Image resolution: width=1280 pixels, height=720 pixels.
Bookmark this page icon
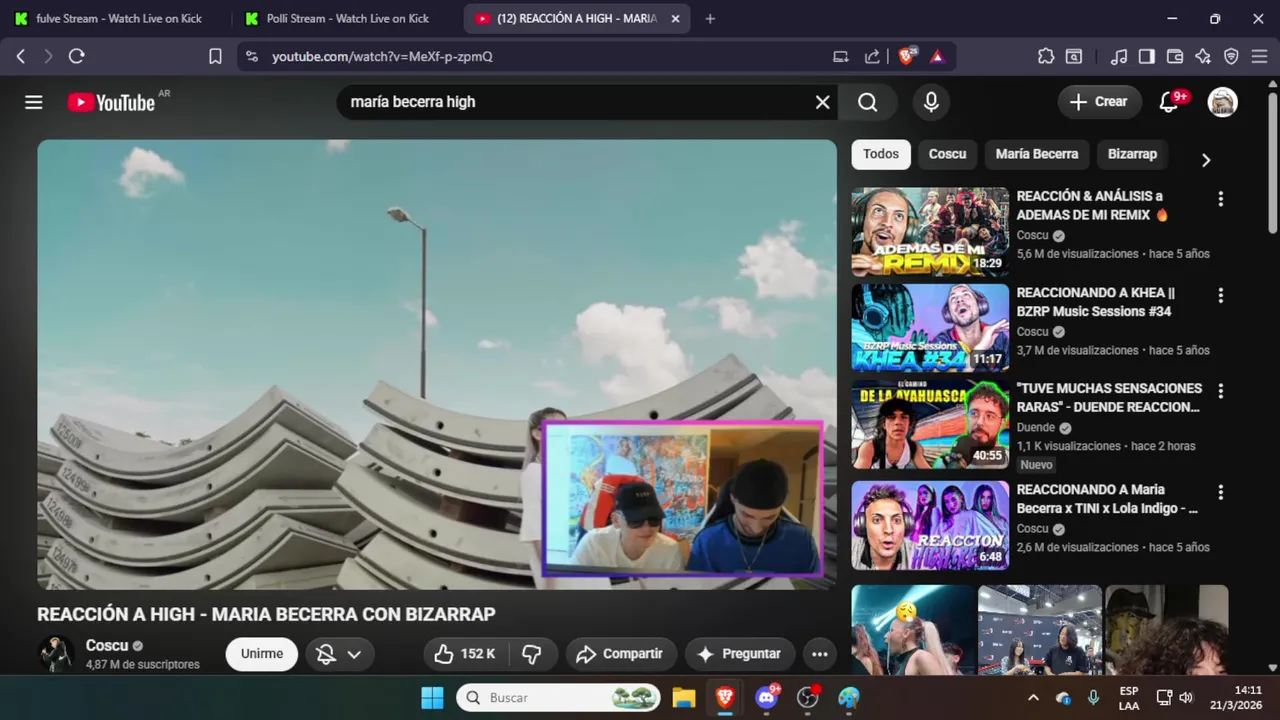tap(215, 56)
